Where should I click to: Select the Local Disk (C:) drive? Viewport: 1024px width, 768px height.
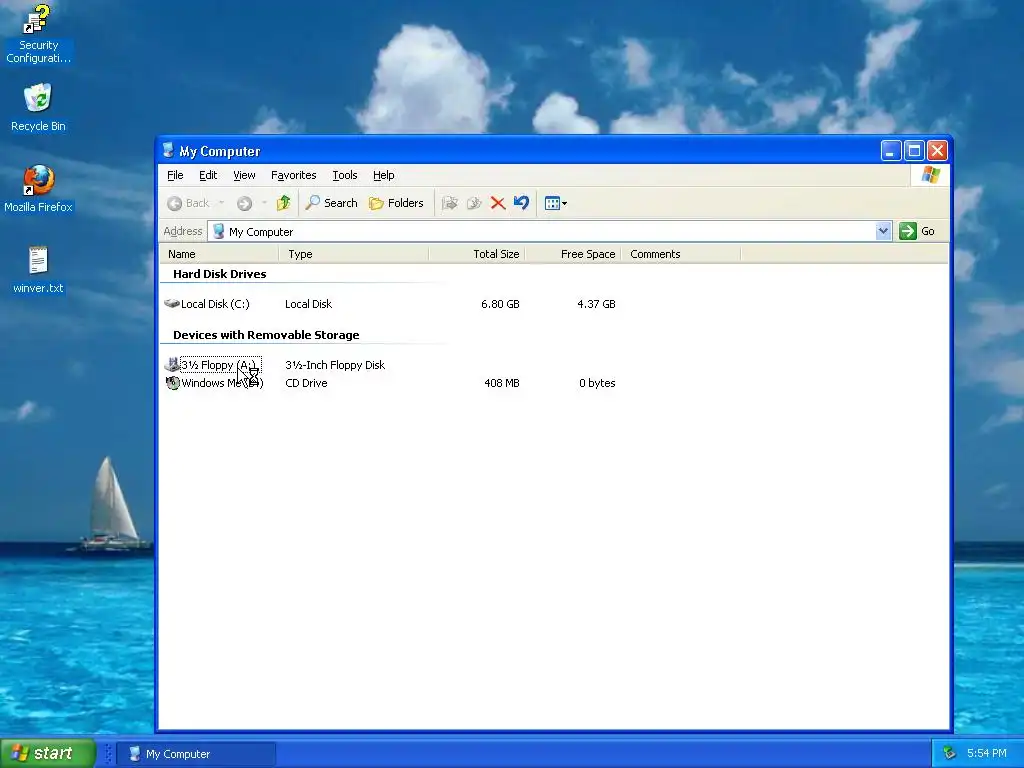click(x=207, y=304)
